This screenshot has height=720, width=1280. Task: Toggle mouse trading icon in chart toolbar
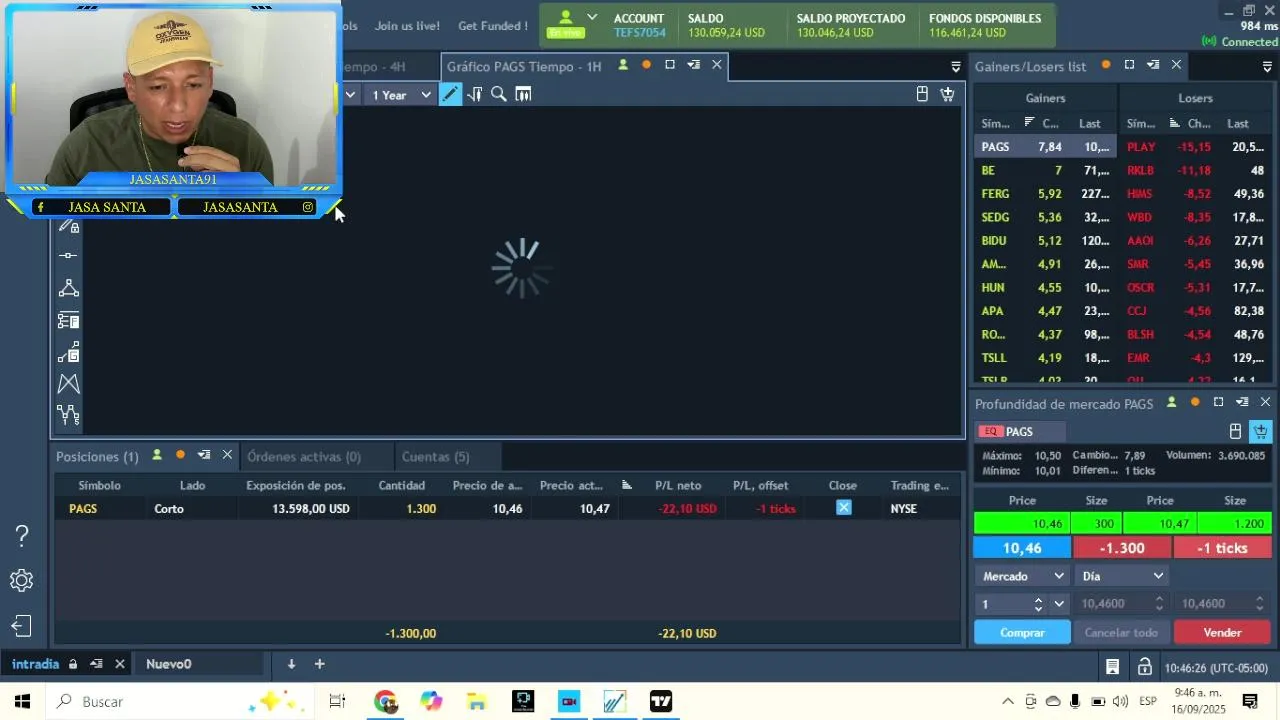(922, 94)
